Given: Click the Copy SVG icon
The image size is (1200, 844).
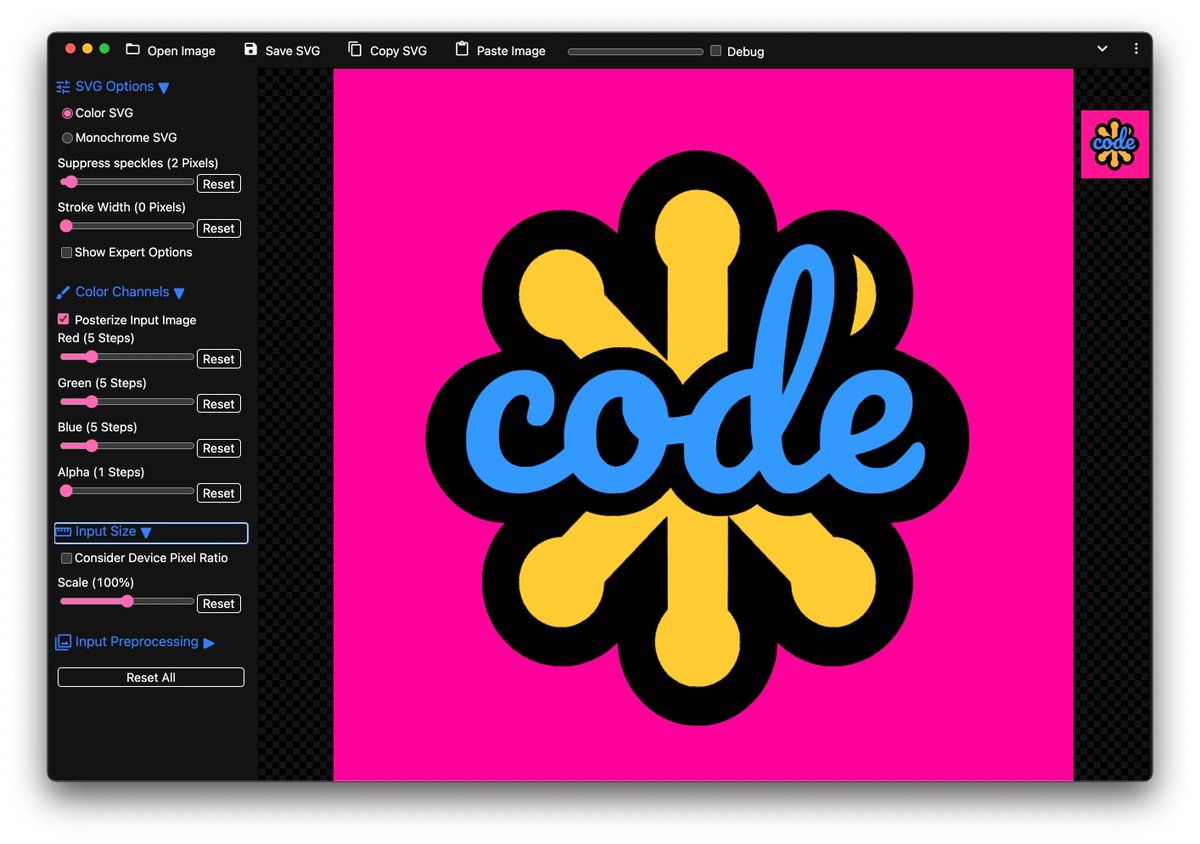Looking at the screenshot, I should click(x=355, y=49).
